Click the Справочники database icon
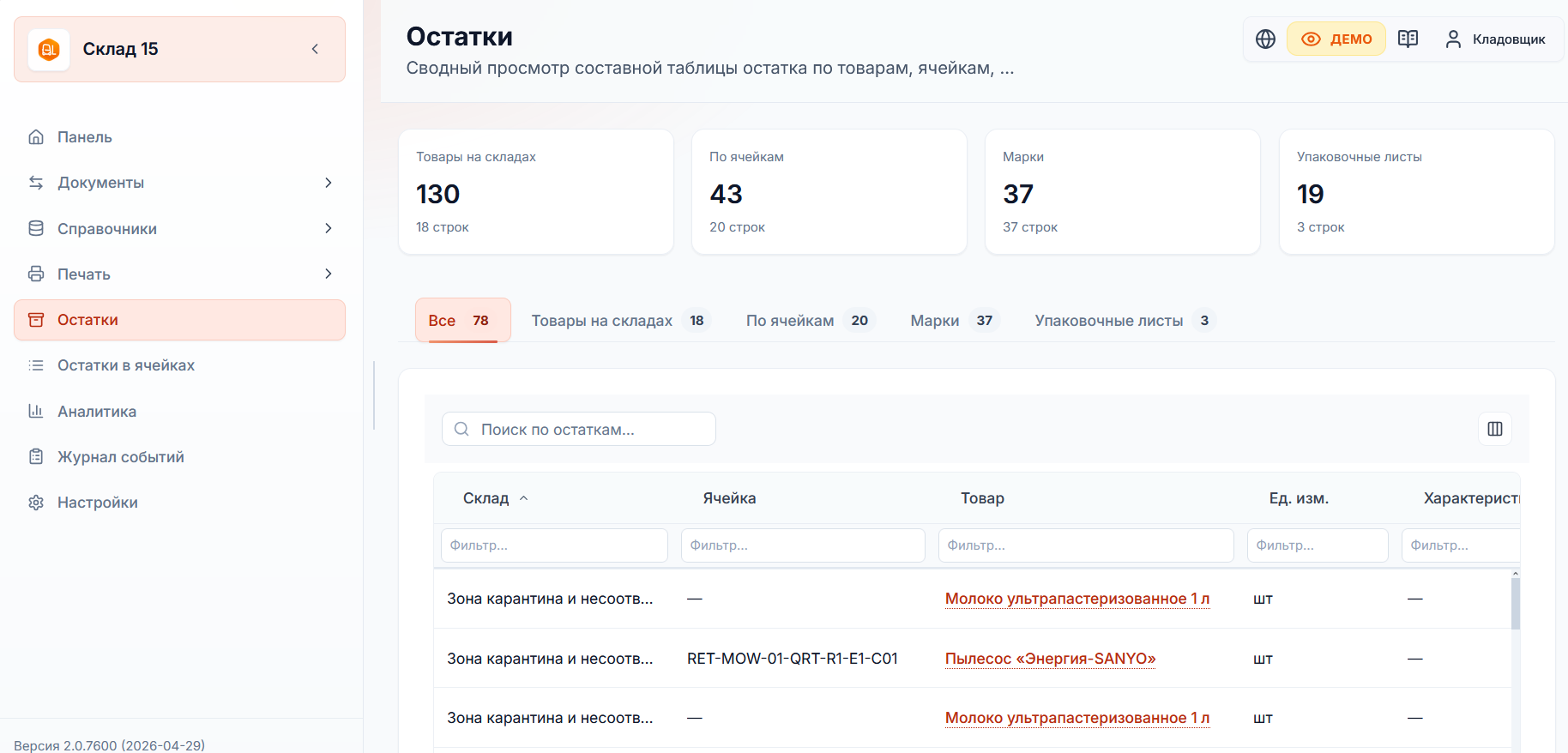This screenshot has width=1568, height=753. click(36, 228)
